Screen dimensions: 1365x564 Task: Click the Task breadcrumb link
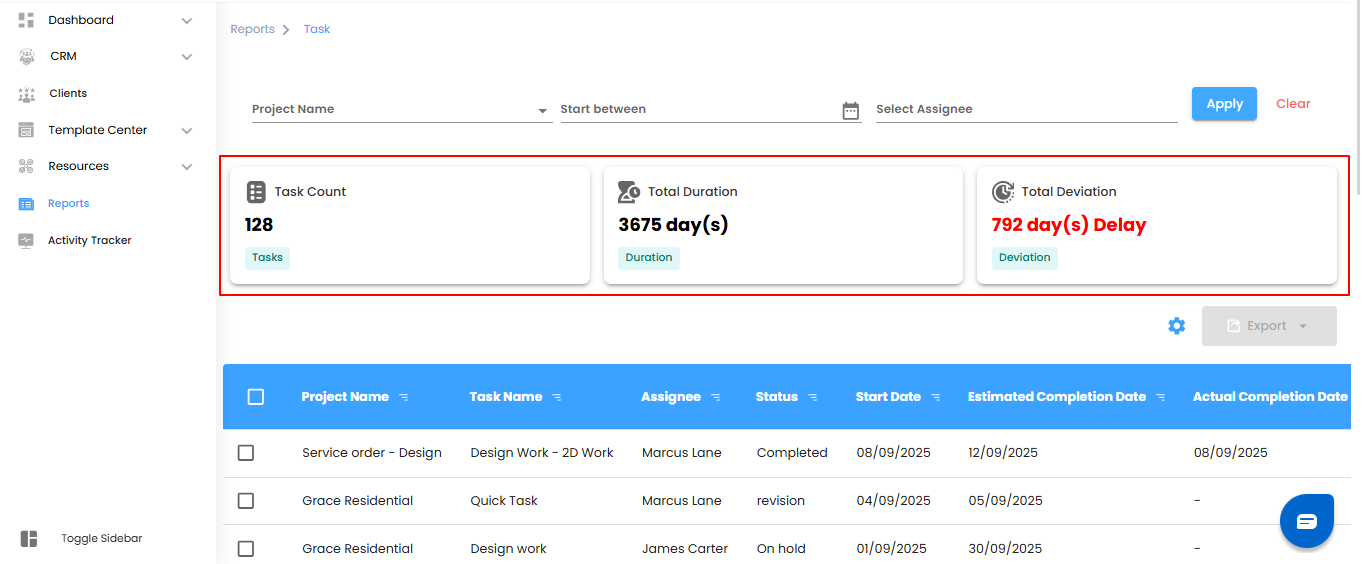point(317,30)
